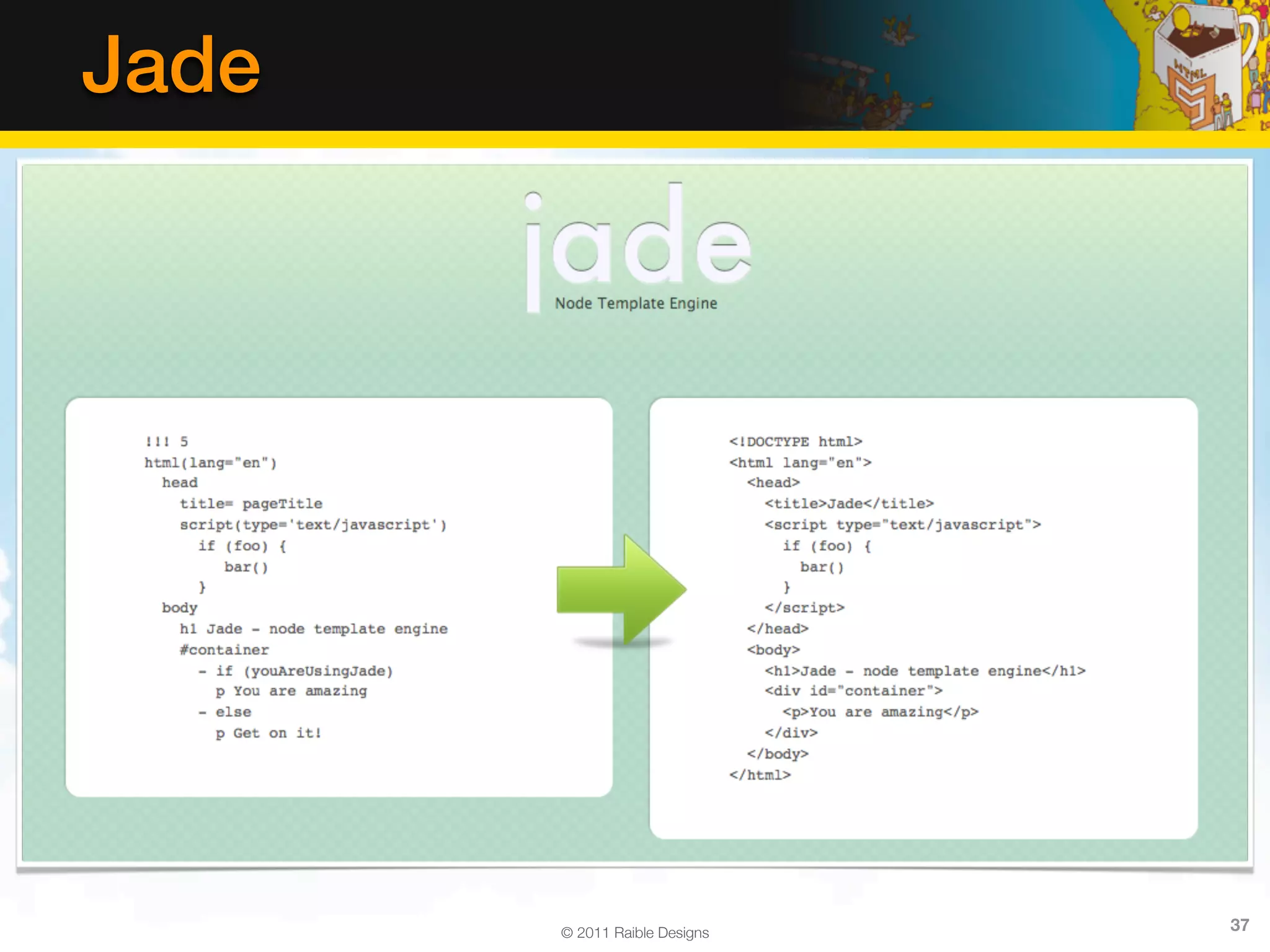Click "if (foo) {" in right output panel
Screen dimensions: 1270x952
827,545
